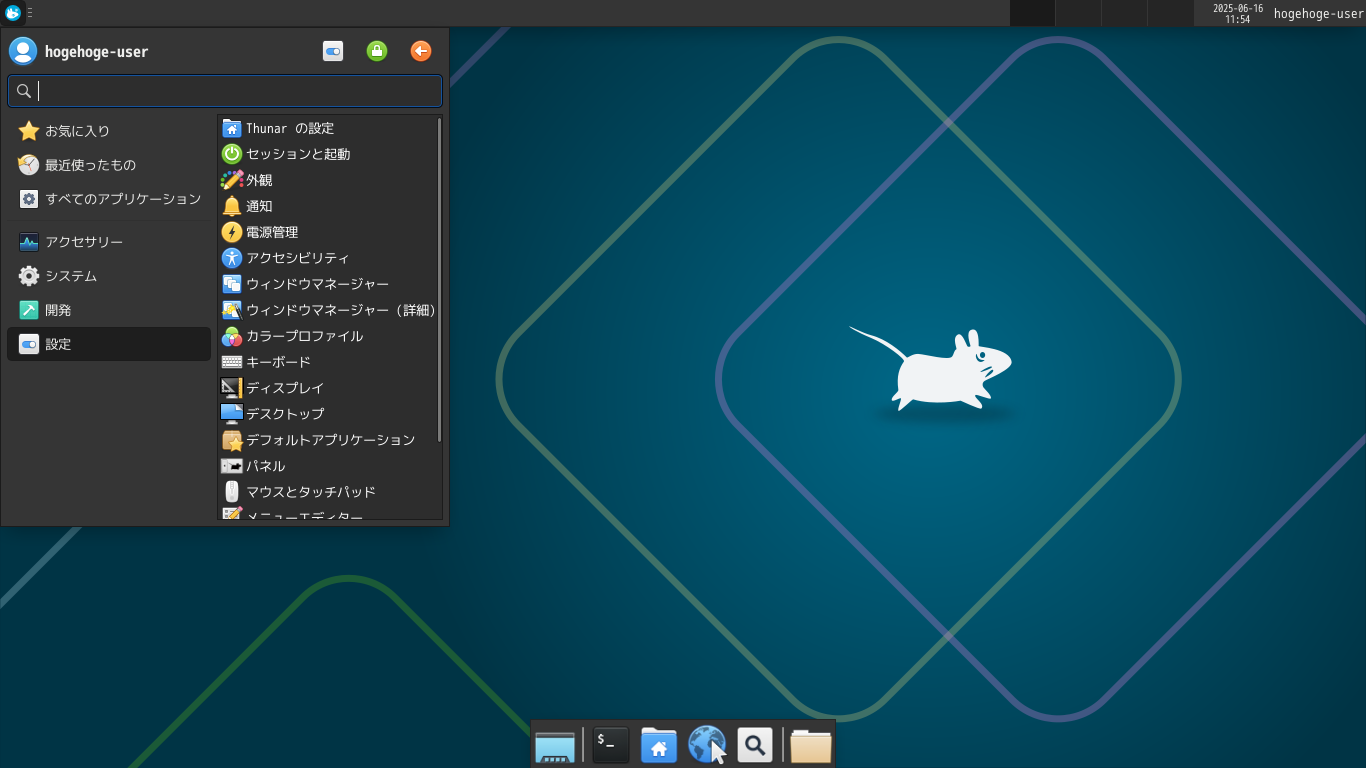Click the menu search input field
The height and width of the screenshot is (768, 1366).
[x=225, y=91]
